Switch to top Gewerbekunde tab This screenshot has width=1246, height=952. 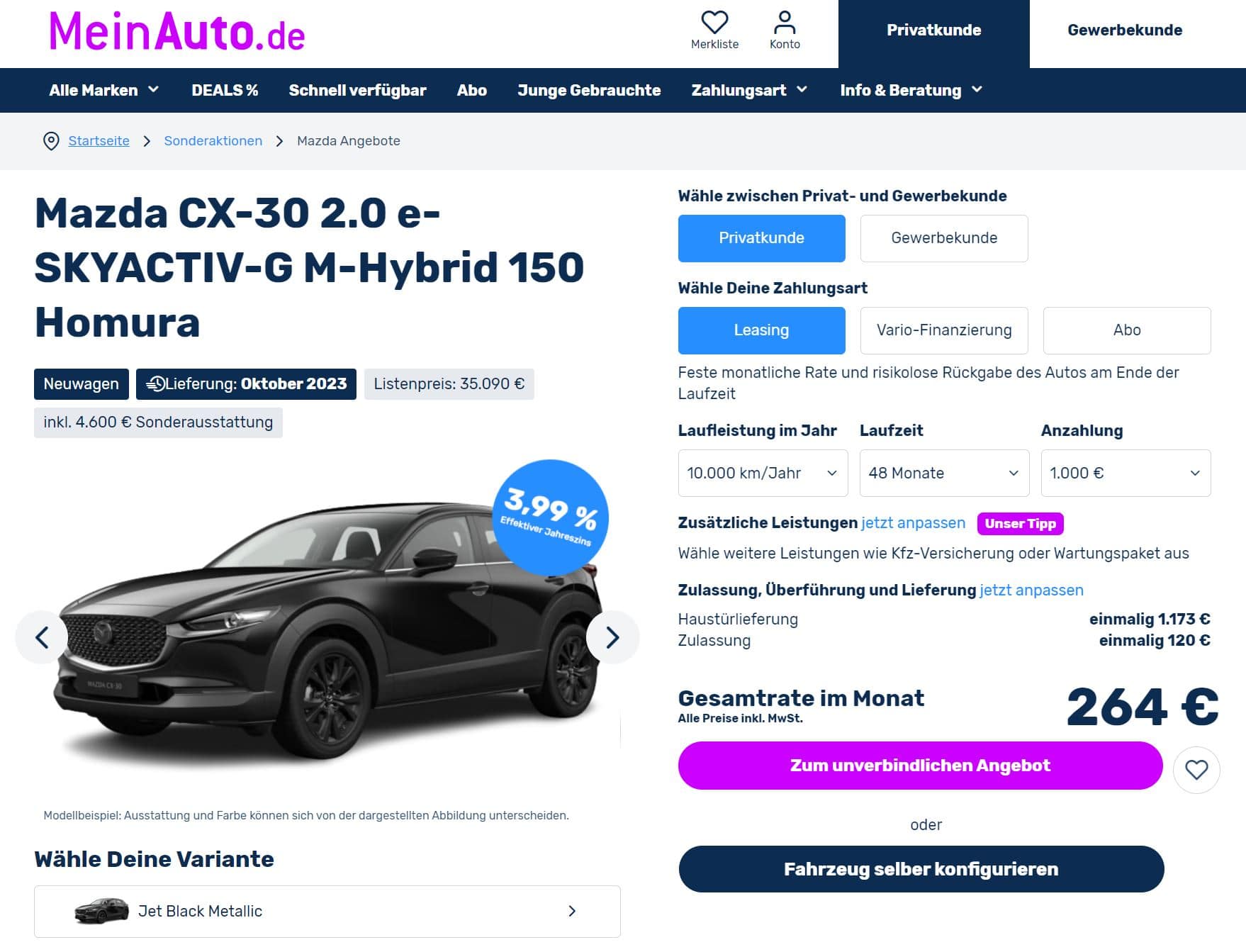pyautogui.click(x=1125, y=30)
